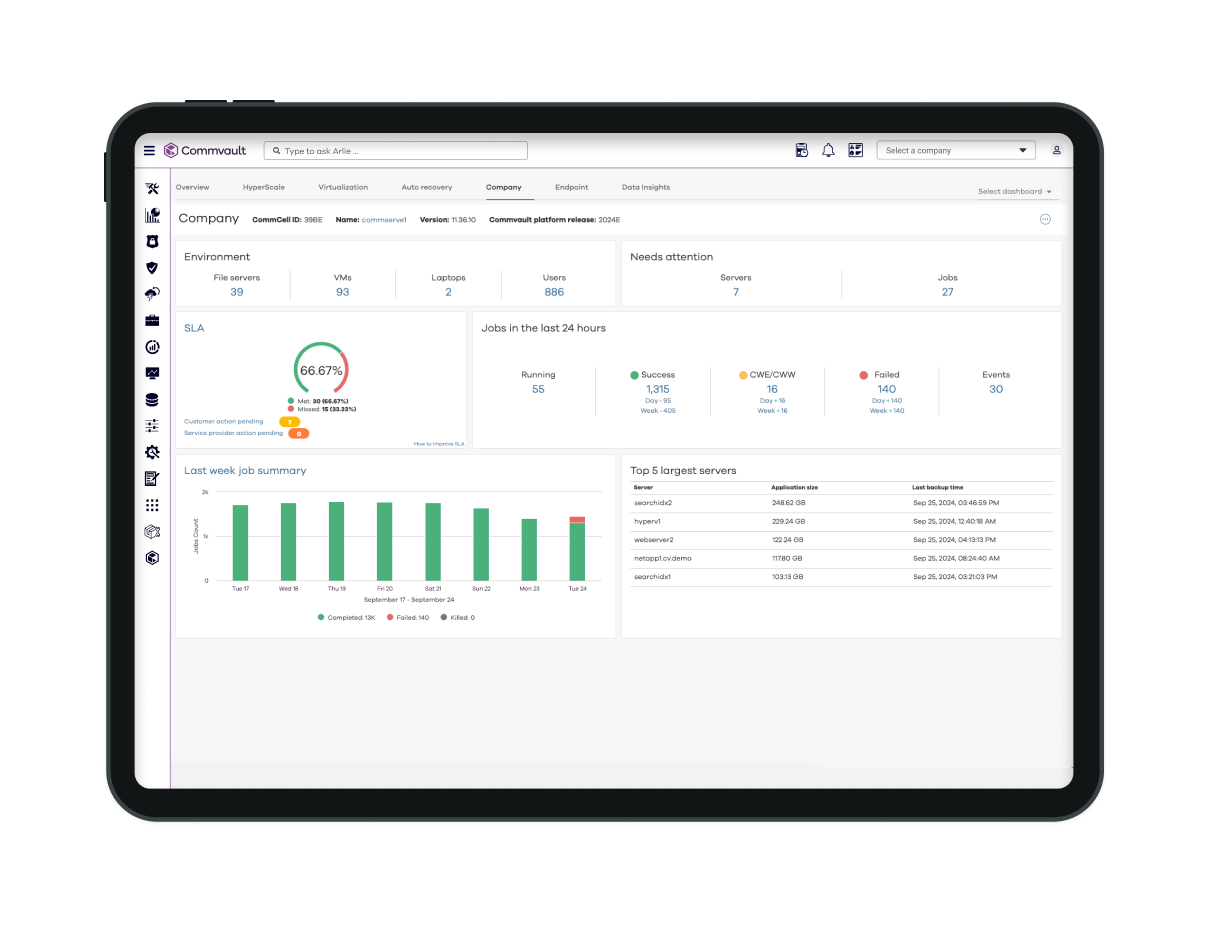Toggle the Failed series in chart legend
Screen dimensions: 1208x929
pos(406,618)
